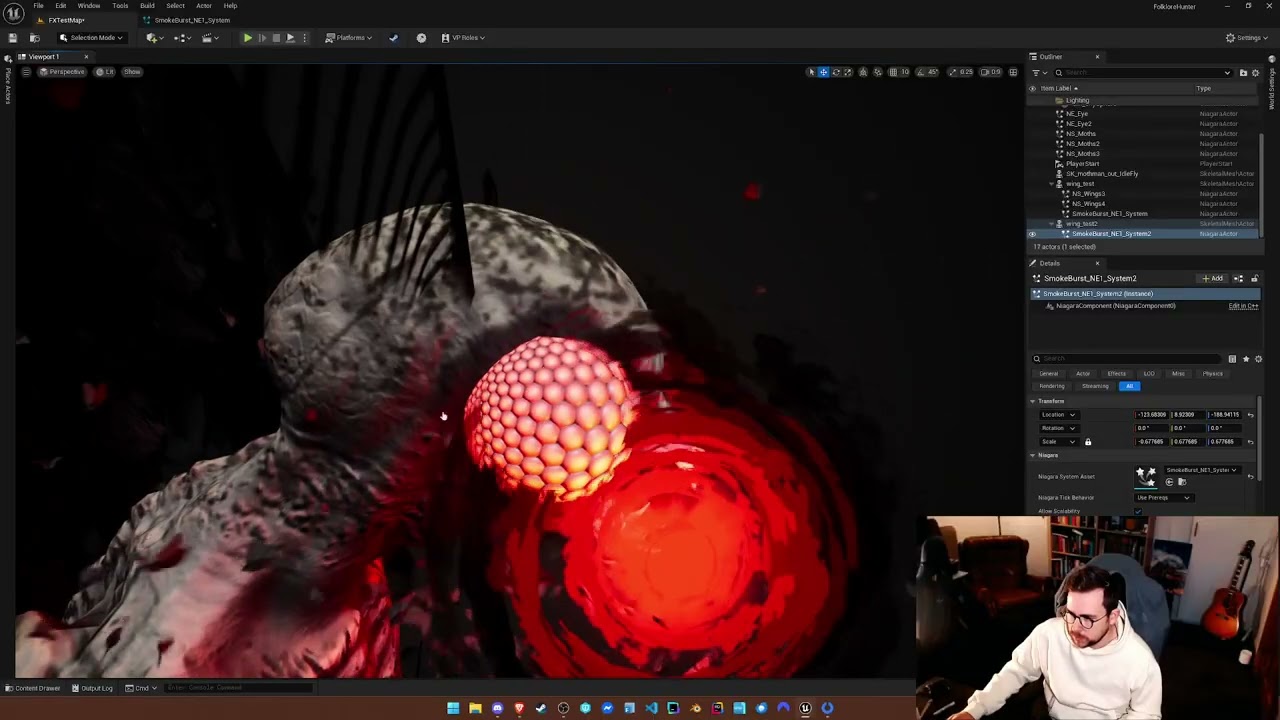The width and height of the screenshot is (1280, 720).
Task: Use selected asset for Niagara System Asset
Action: (x=1169, y=482)
